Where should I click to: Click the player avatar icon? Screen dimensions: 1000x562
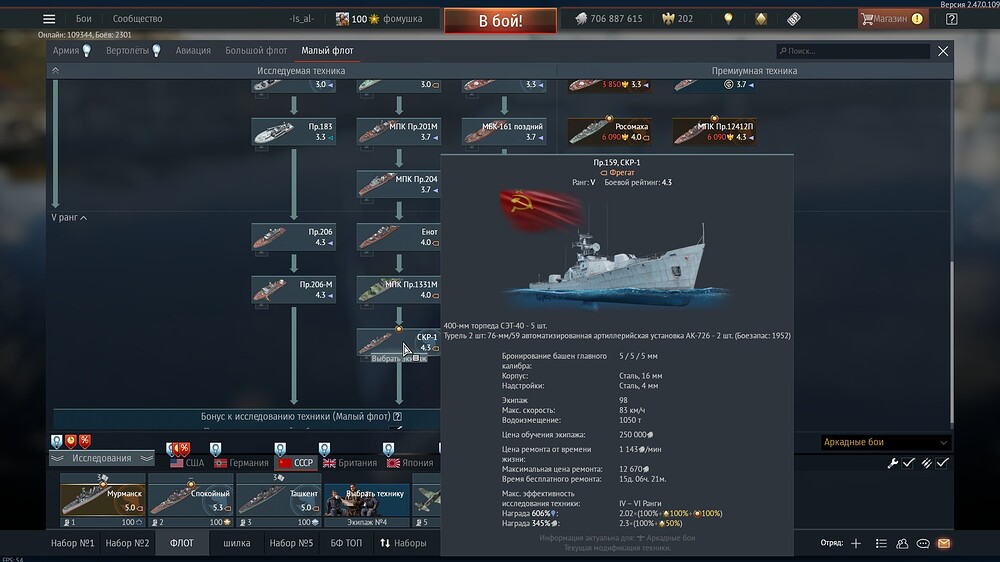[x=342, y=18]
